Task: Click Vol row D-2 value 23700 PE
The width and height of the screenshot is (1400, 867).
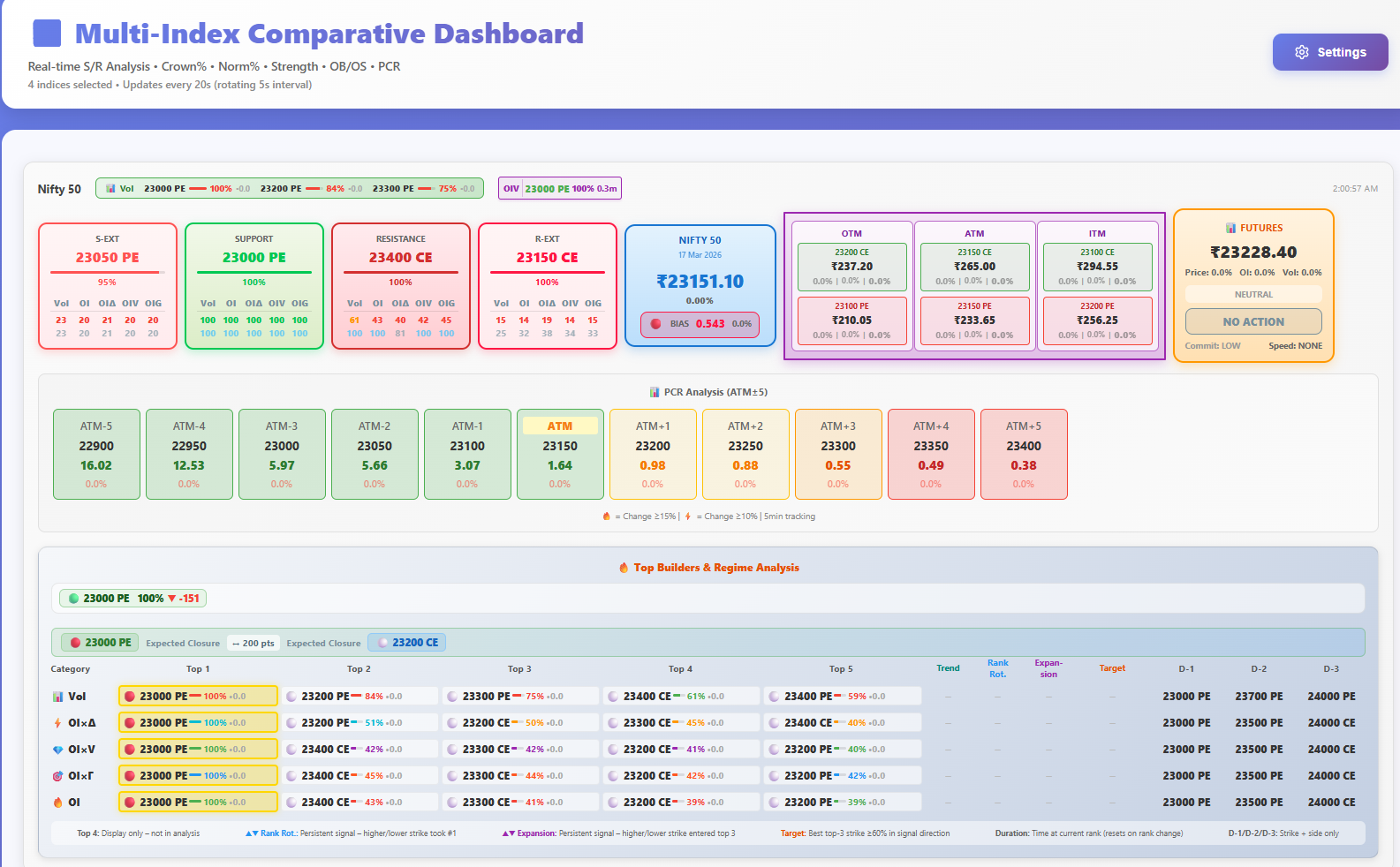Action: point(1259,697)
